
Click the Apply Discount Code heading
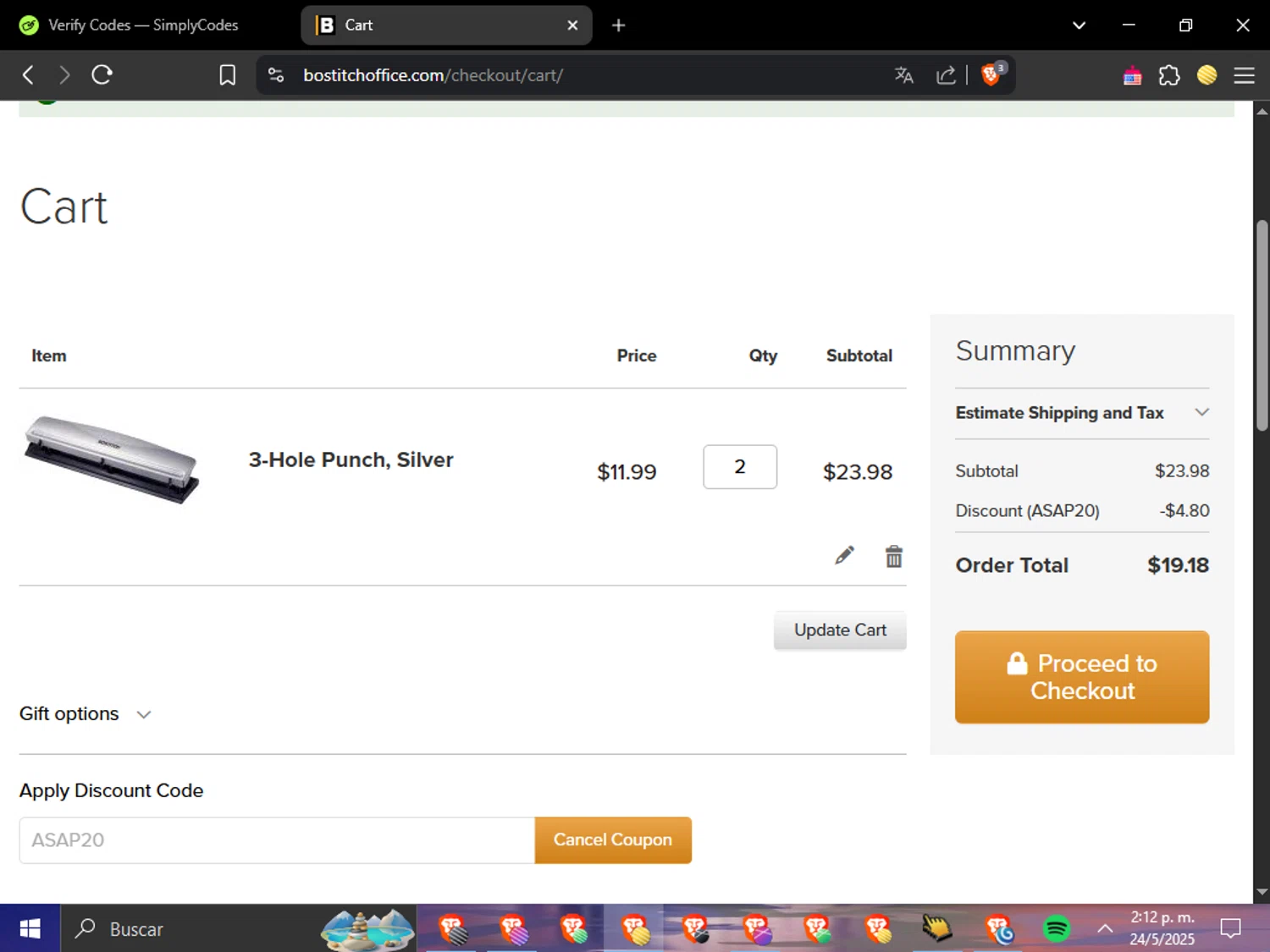111,790
